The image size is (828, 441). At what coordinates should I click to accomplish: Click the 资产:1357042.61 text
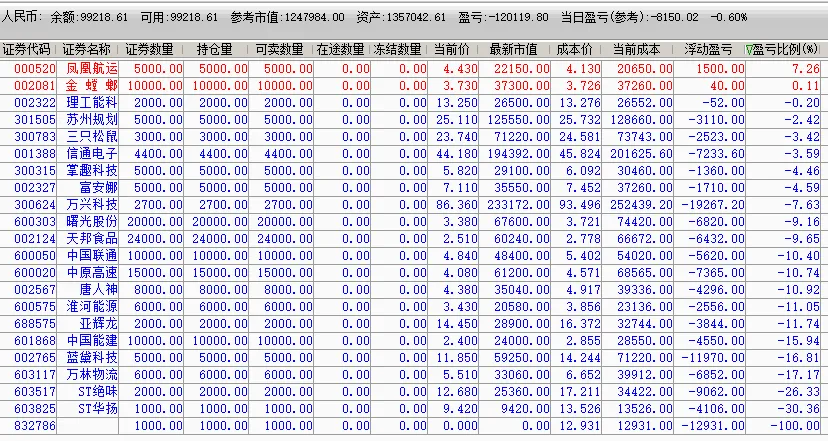coord(401,17)
